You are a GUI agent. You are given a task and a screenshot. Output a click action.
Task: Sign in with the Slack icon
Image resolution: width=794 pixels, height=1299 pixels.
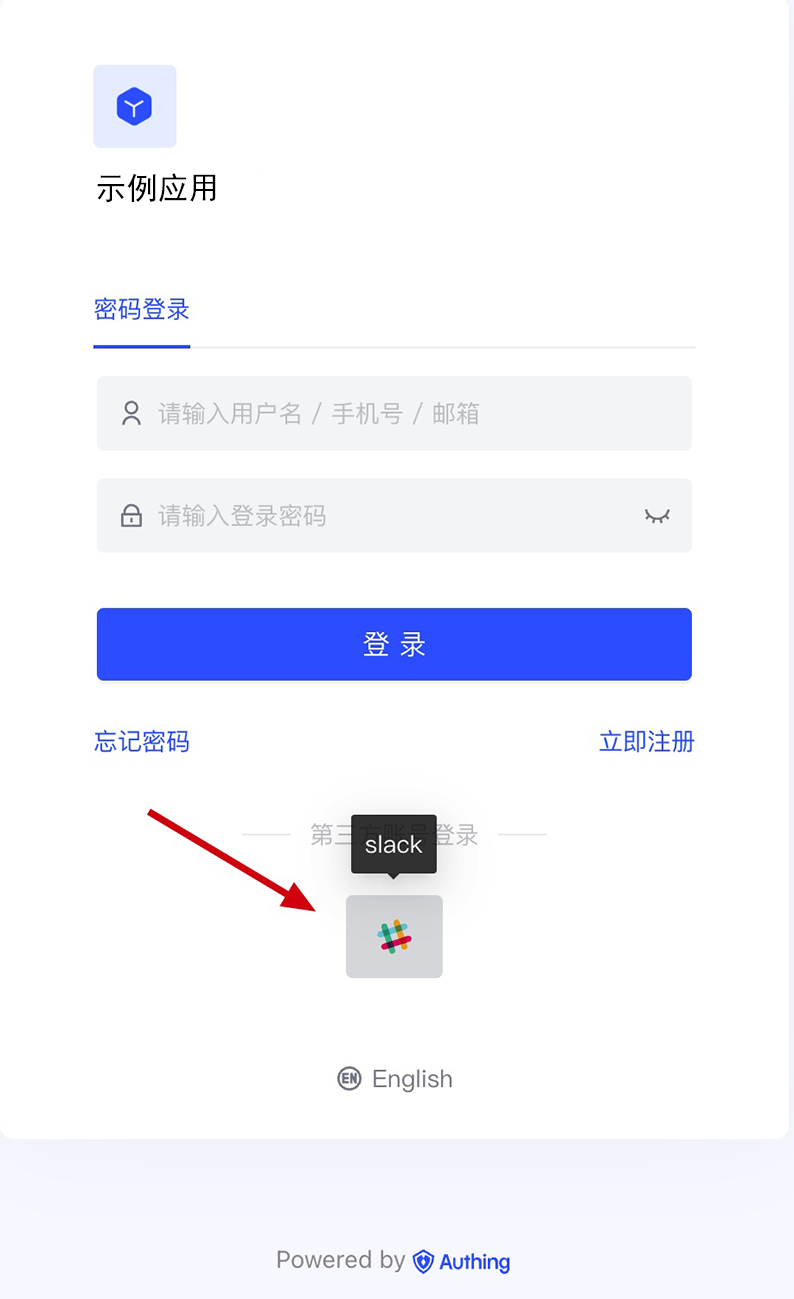[x=394, y=937]
